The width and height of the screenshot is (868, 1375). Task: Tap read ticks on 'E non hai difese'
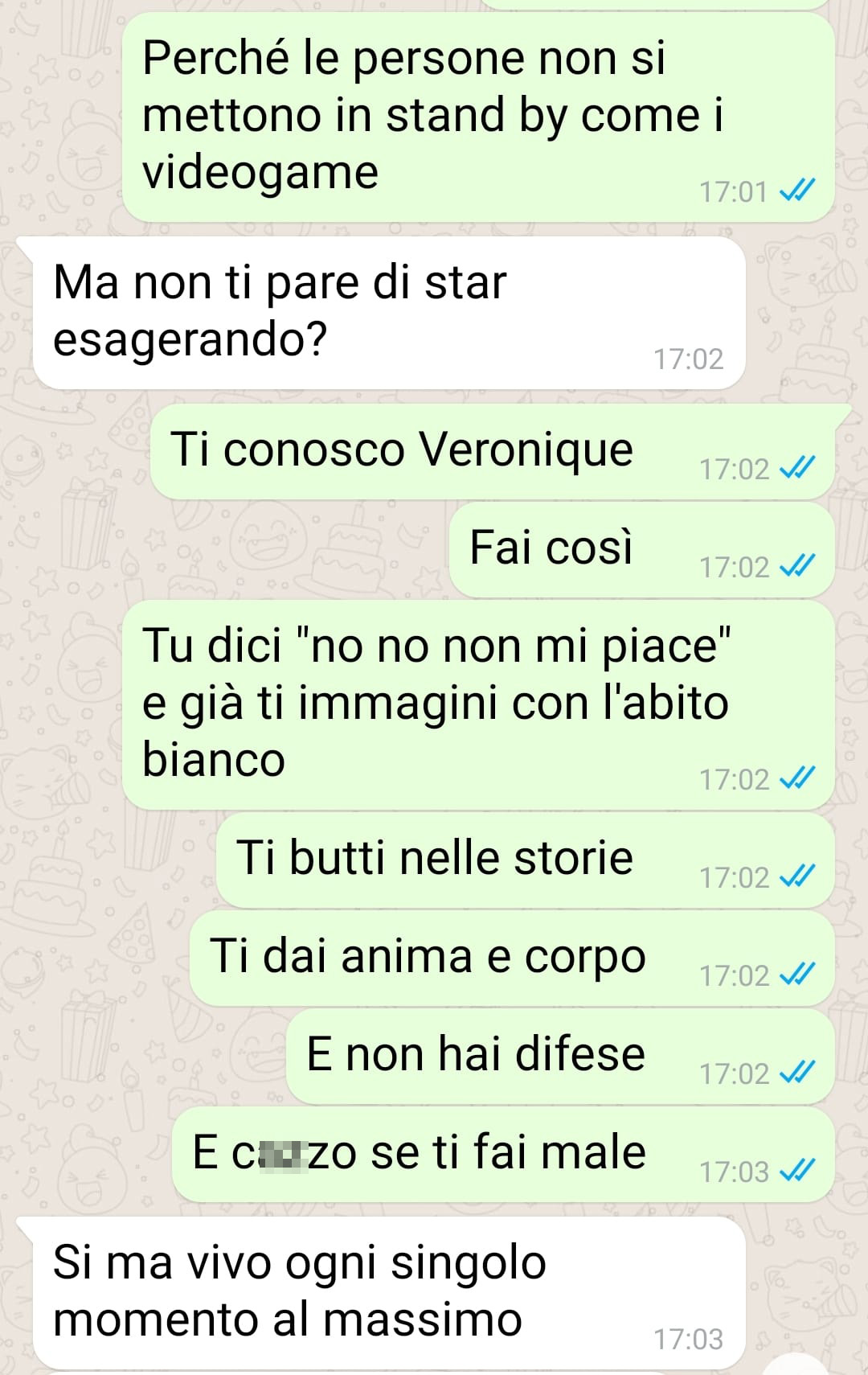point(797,1073)
